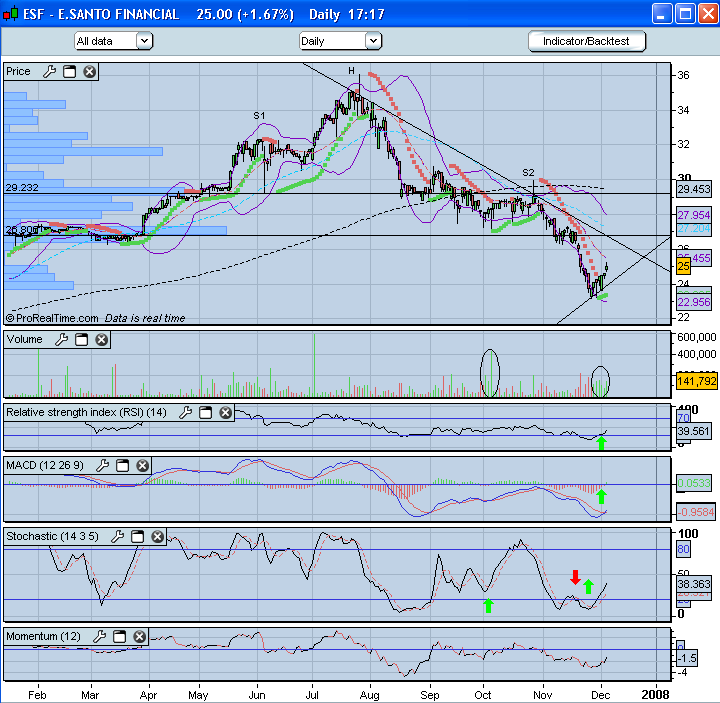Click the Momentum (12) label
Viewport: 720px width, 703px height.
43,636
